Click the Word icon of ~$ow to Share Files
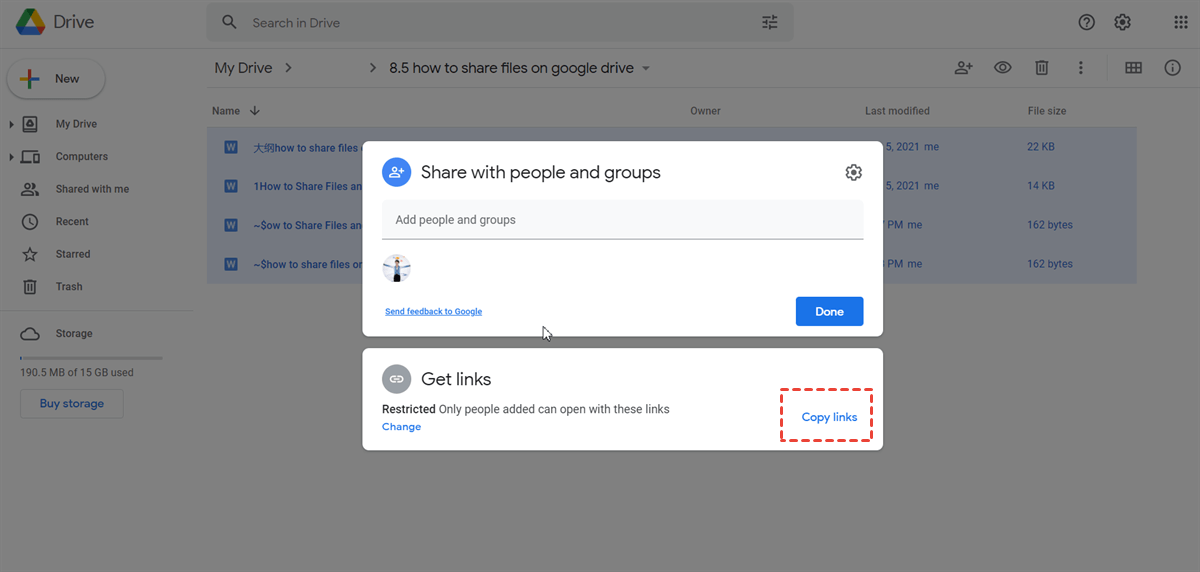The image size is (1200, 572). pos(231,225)
